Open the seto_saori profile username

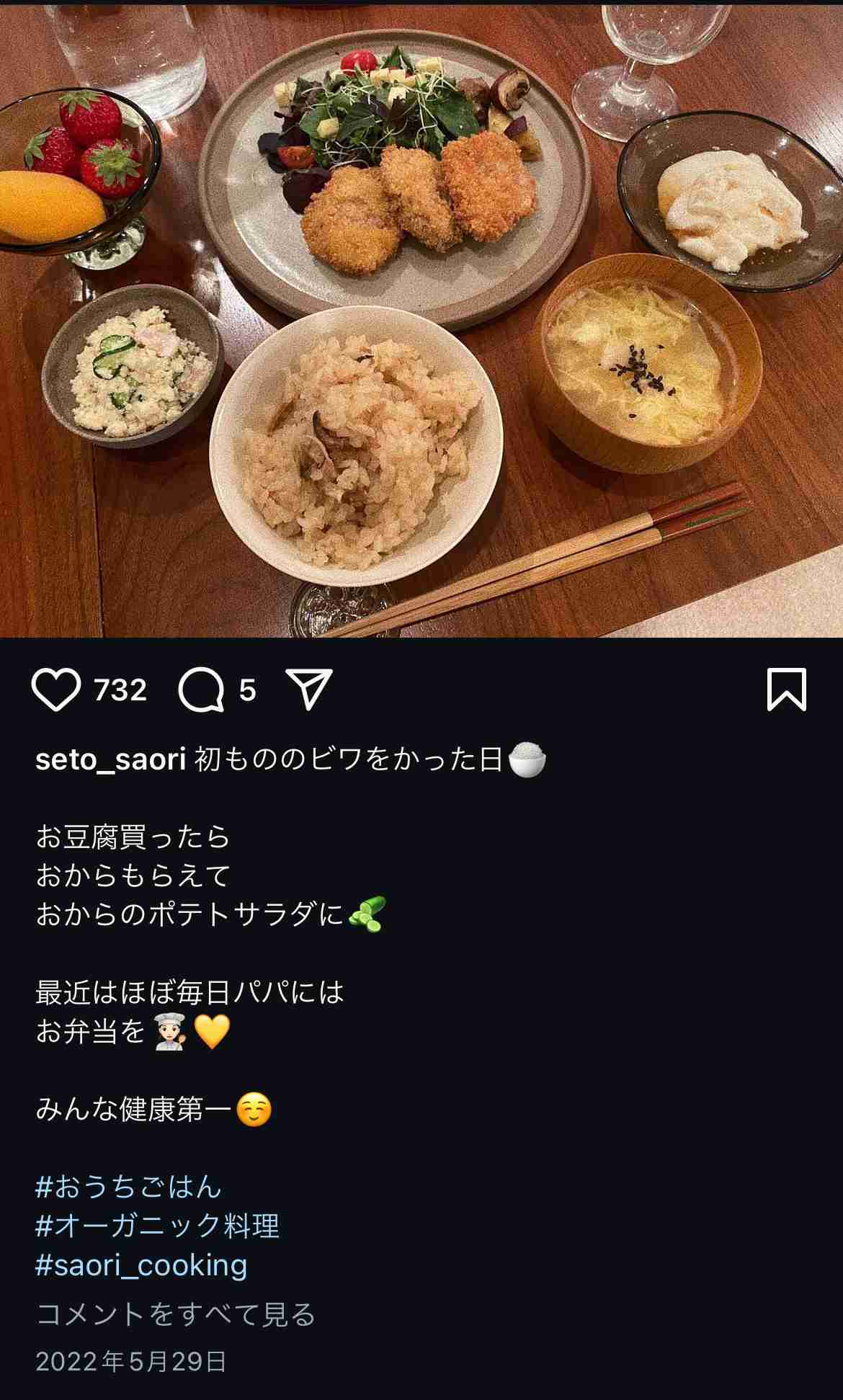tap(111, 759)
